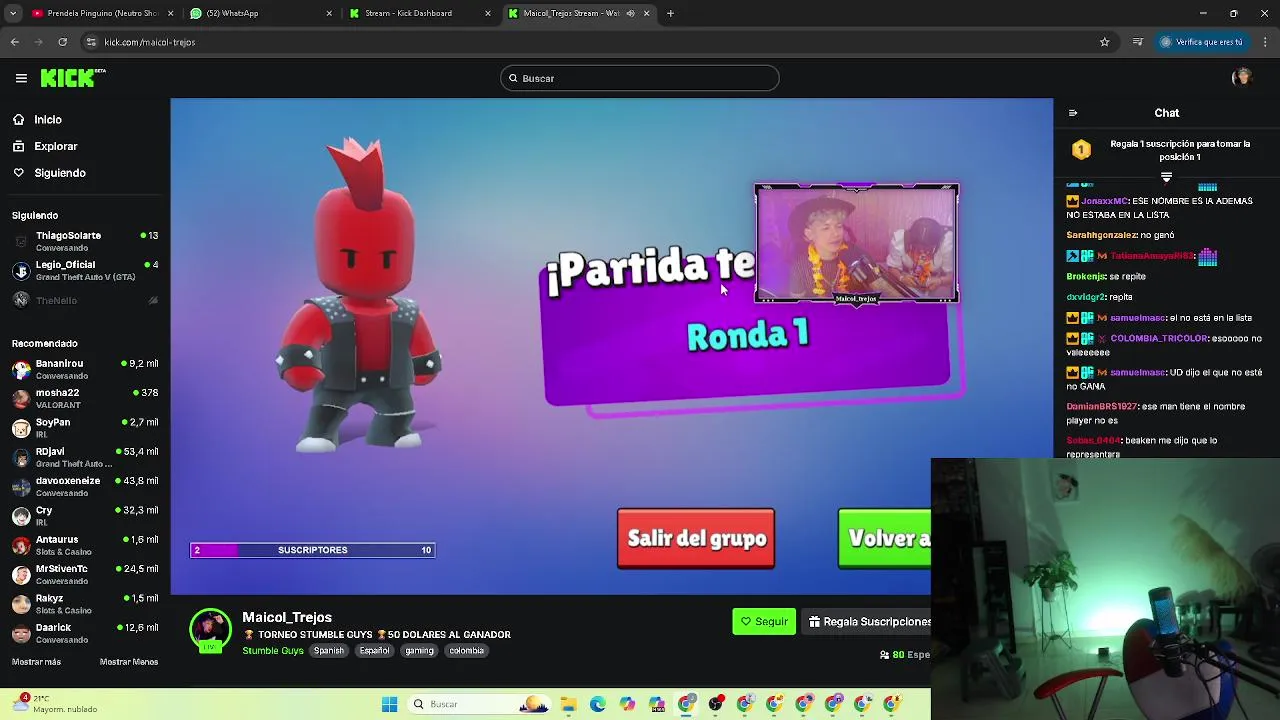Click the gold position 1 badge
Image resolution: width=1280 pixels, height=720 pixels.
point(1081,150)
